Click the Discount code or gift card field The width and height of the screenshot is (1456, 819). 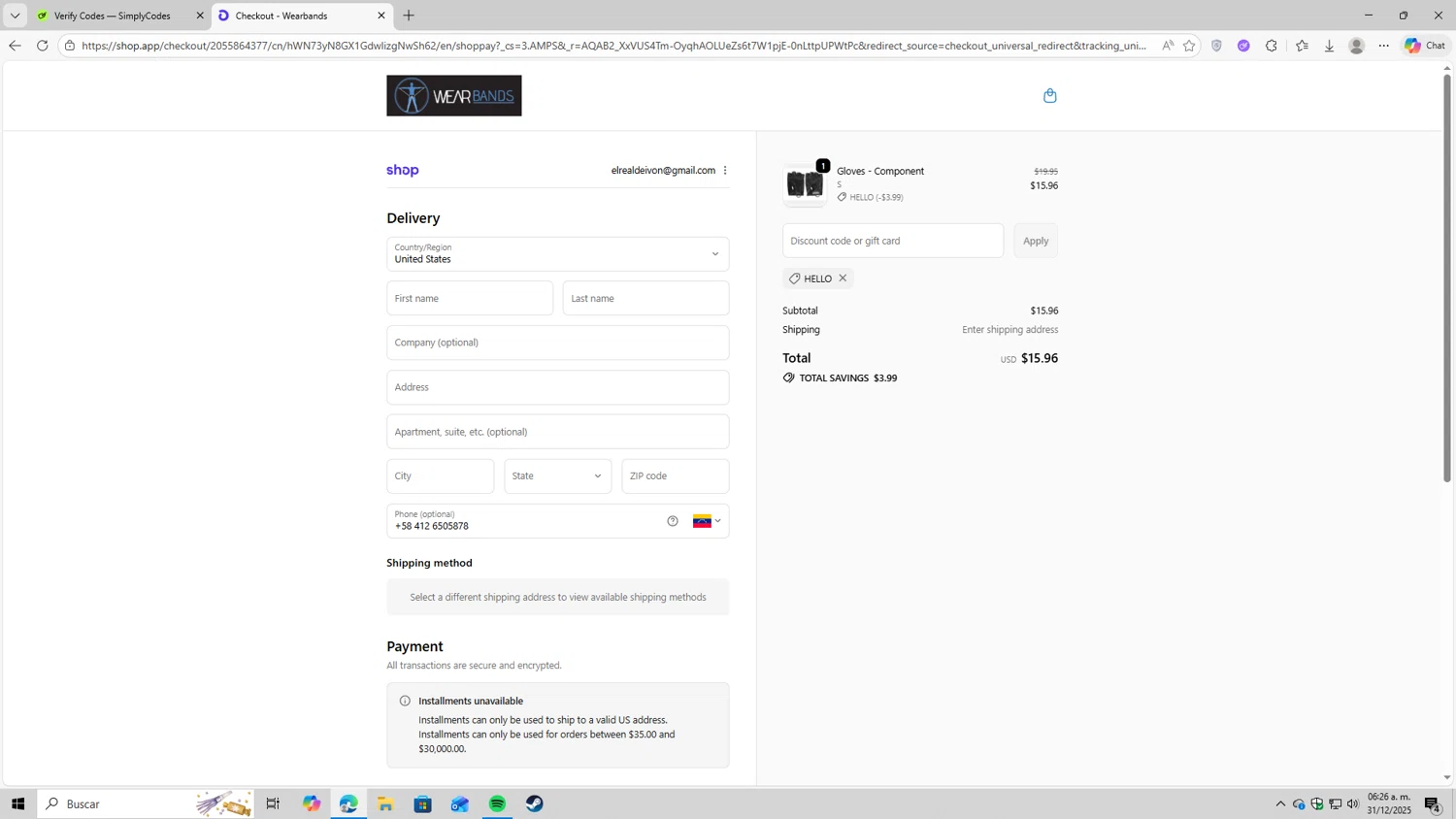tap(892, 241)
